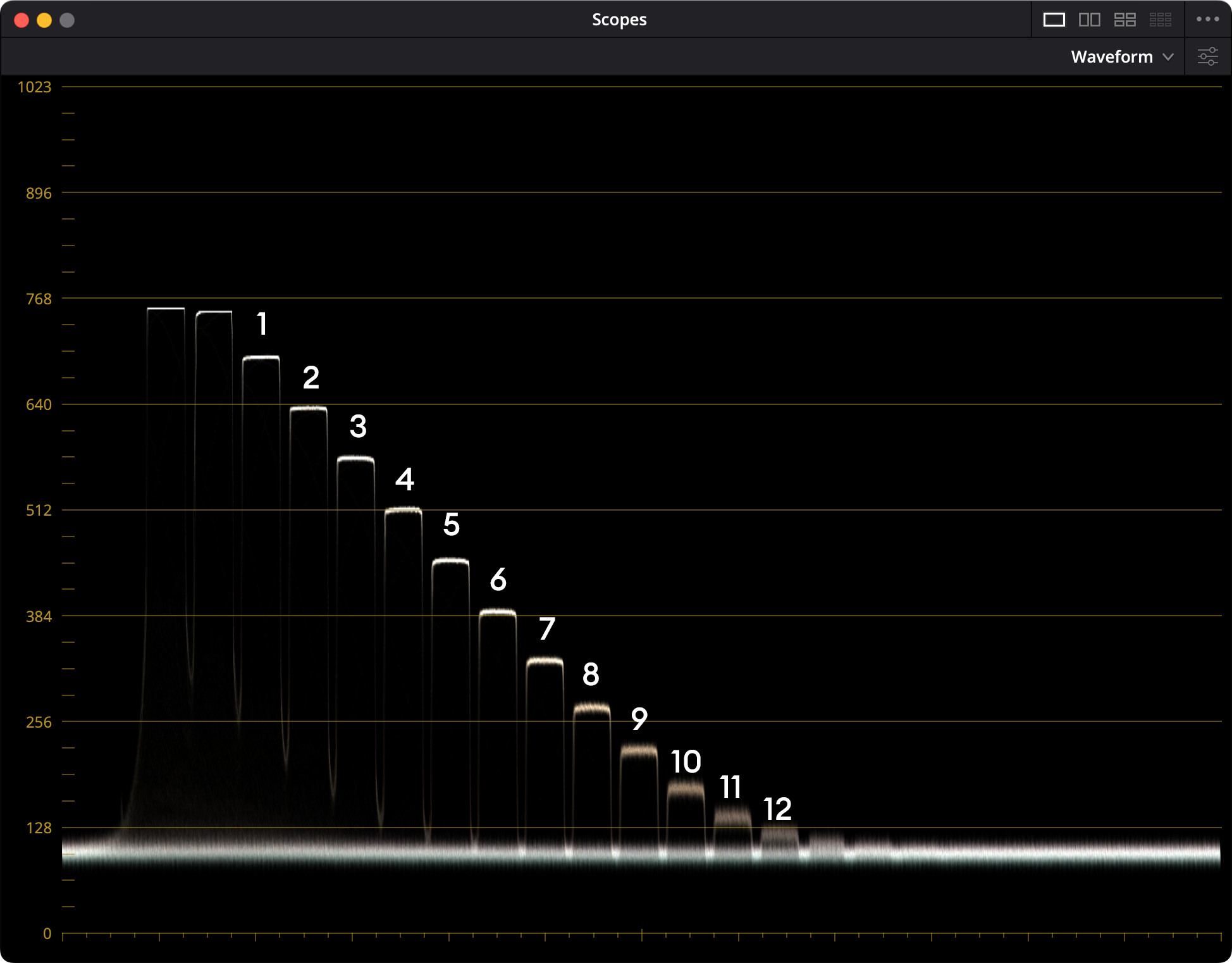This screenshot has width=1232, height=963.
Task: Click step label number 12
Action: click(777, 809)
